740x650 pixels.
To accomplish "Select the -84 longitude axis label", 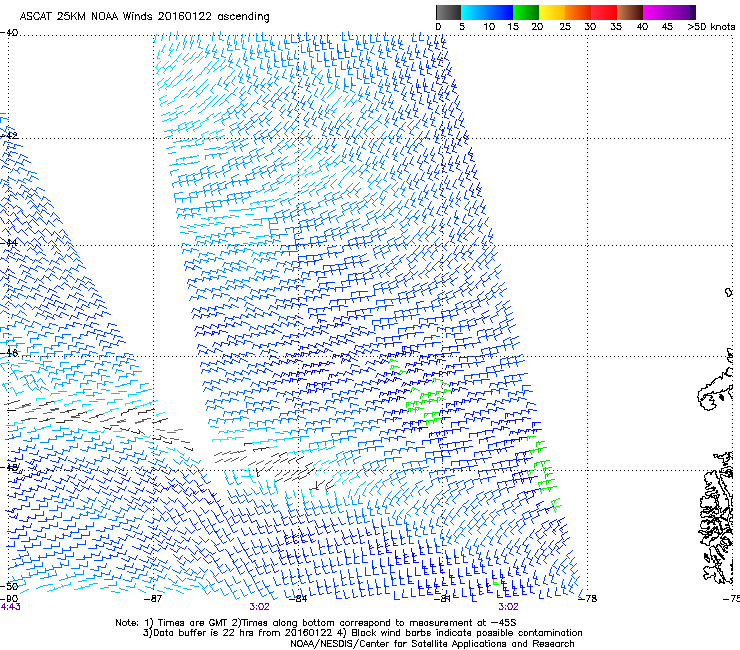I will coord(298,599).
